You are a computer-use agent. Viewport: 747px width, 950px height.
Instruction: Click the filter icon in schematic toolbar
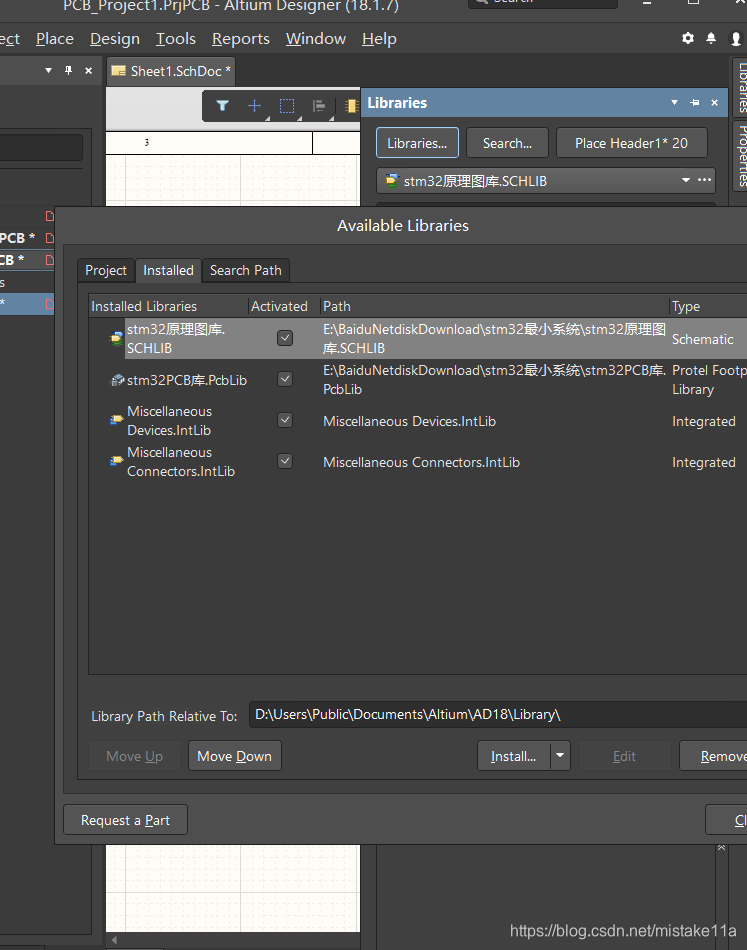click(x=223, y=105)
